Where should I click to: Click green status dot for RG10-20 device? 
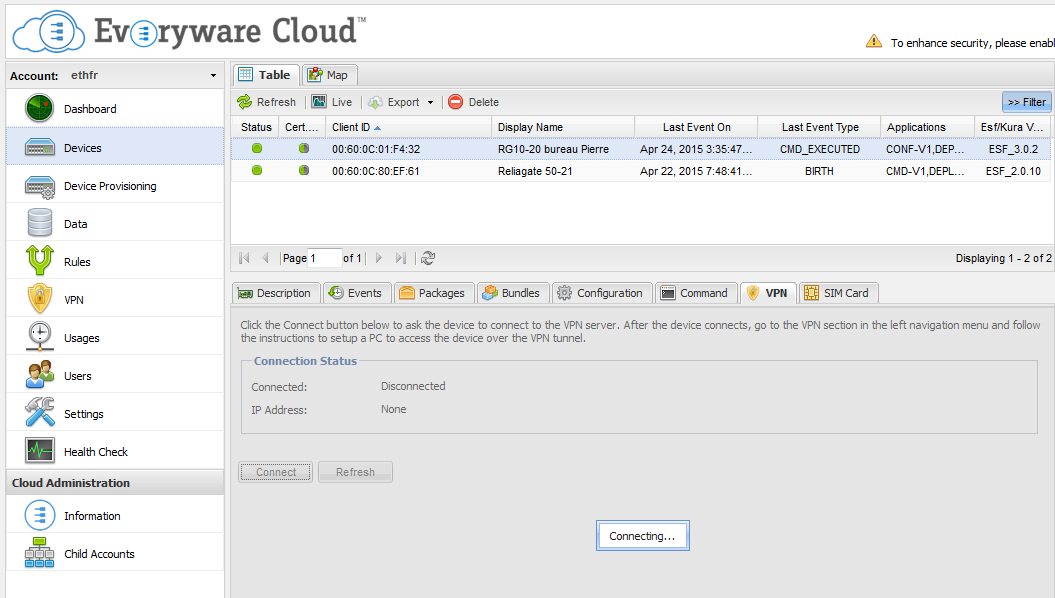pos(257,148)
